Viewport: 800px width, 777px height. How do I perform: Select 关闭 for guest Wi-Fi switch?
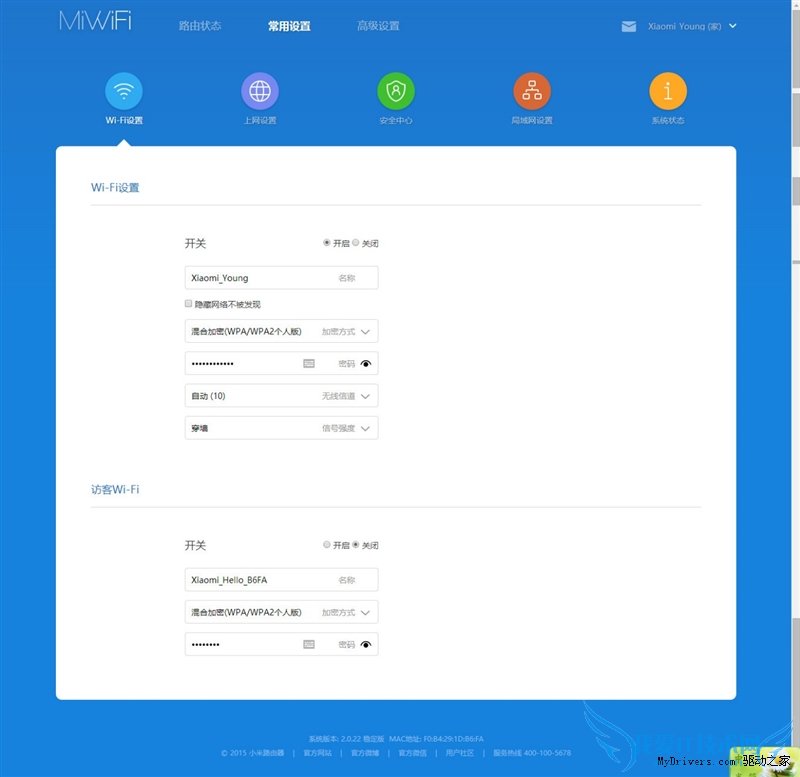click(356, 545)
